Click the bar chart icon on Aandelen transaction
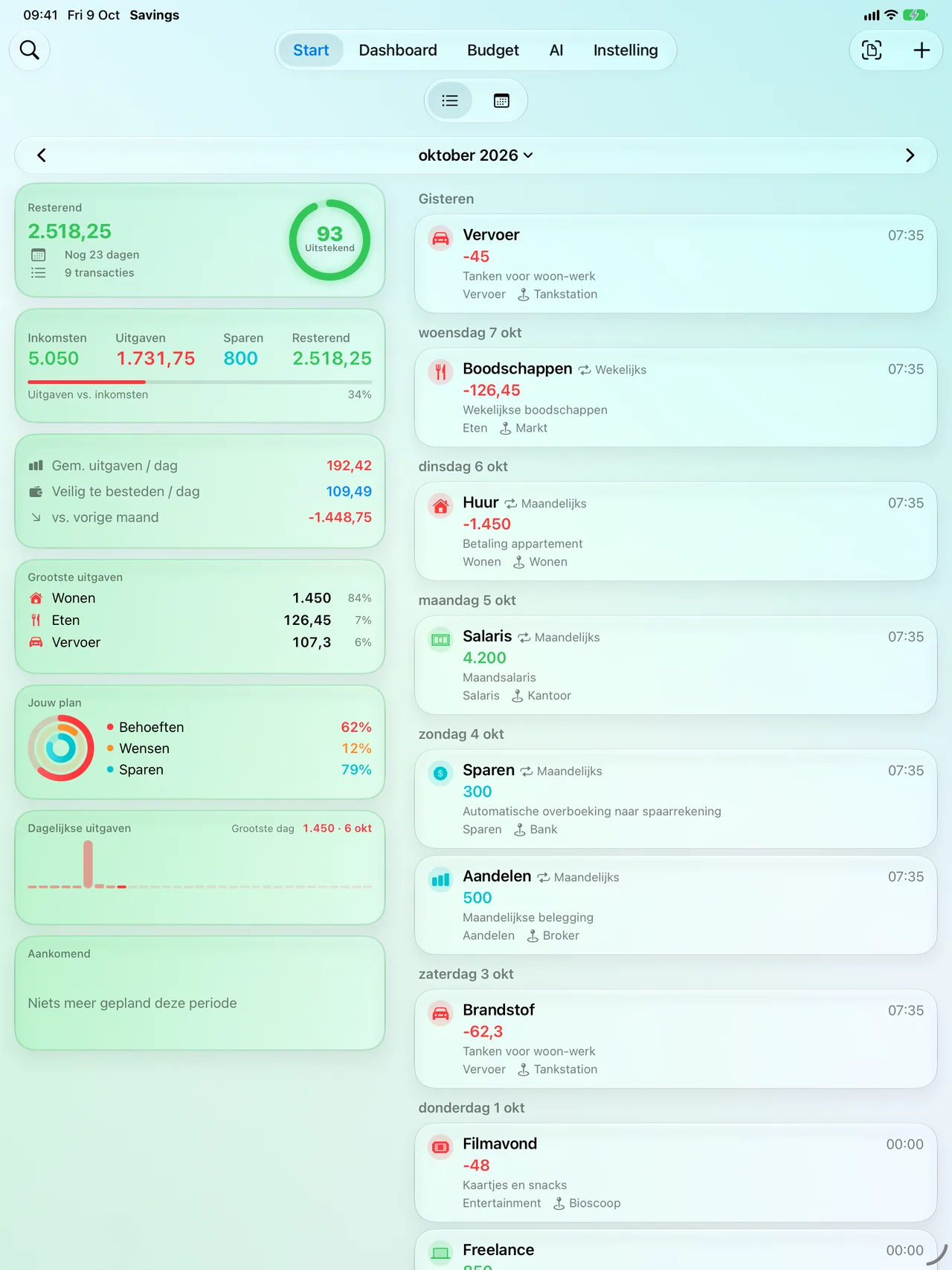Image resolution: width=952 pixels, height=1270 pixels. (441, 881)
